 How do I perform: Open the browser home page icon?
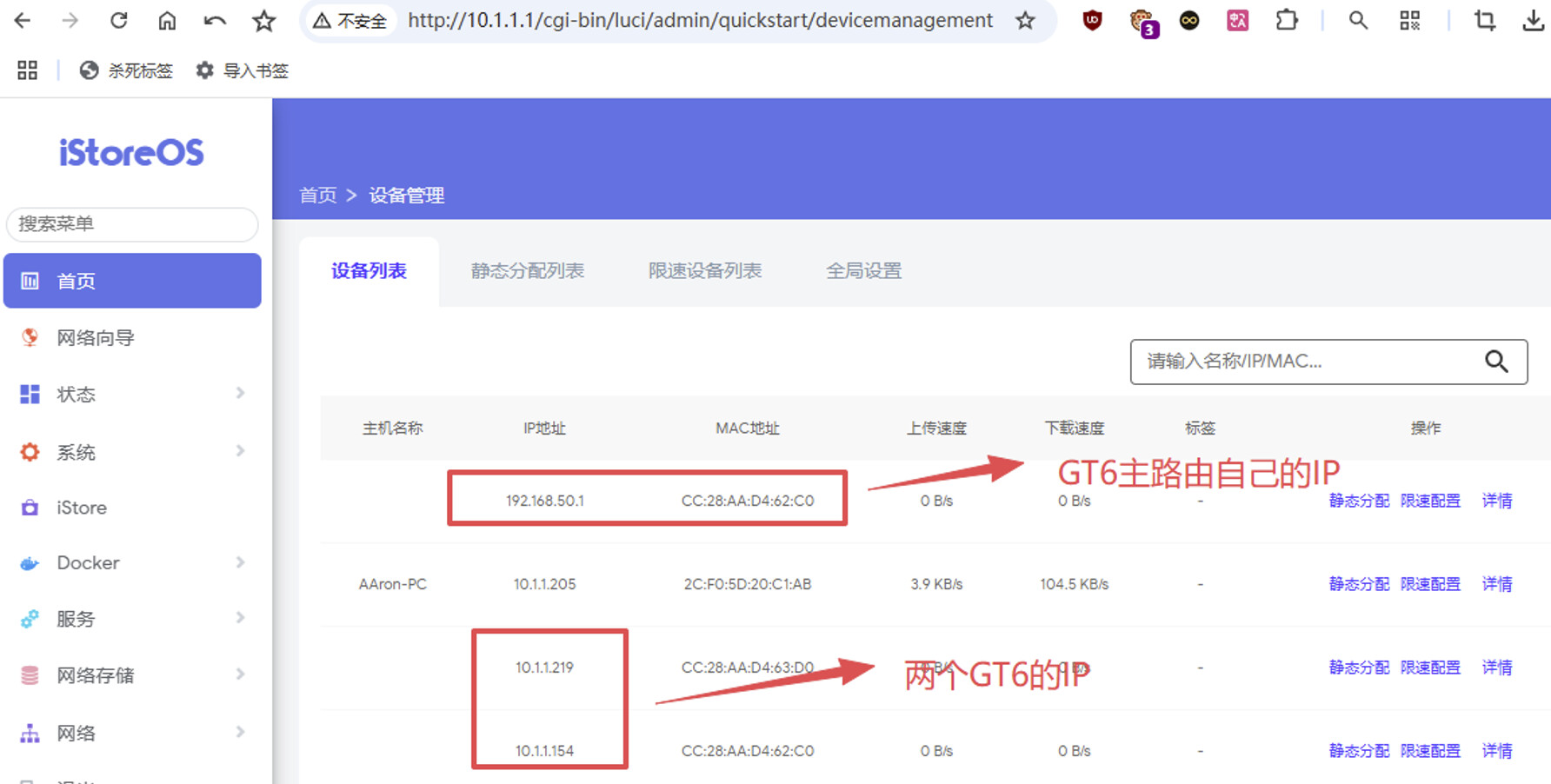pos(167,20)
